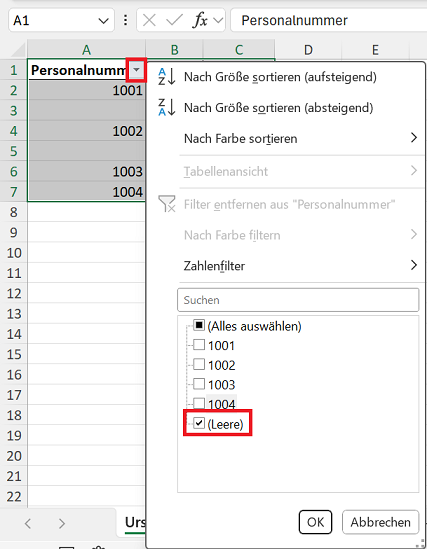Tick the 1003 filter checkbox
The image size is (427, 549).
[x=199, y=384]
